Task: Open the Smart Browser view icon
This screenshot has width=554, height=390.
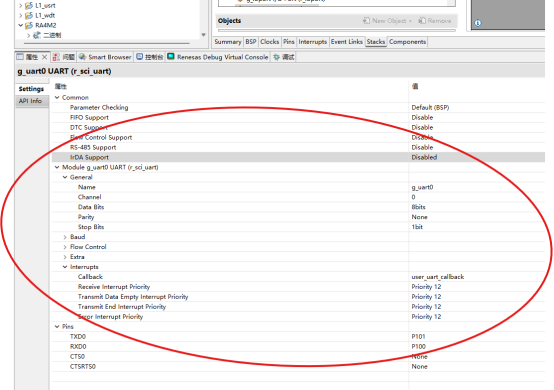Action: [x=82, y=57]
